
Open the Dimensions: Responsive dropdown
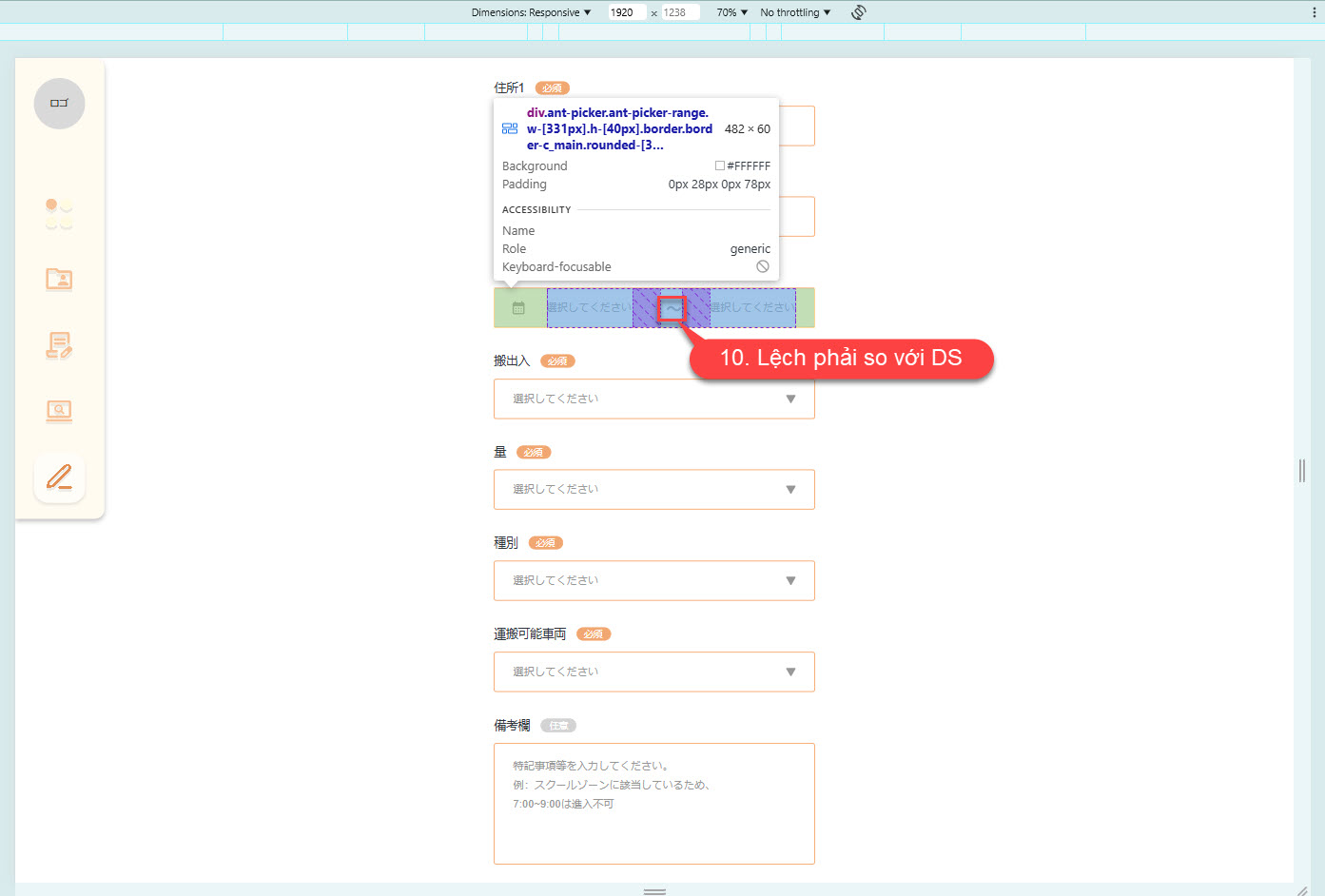[531, 12]
